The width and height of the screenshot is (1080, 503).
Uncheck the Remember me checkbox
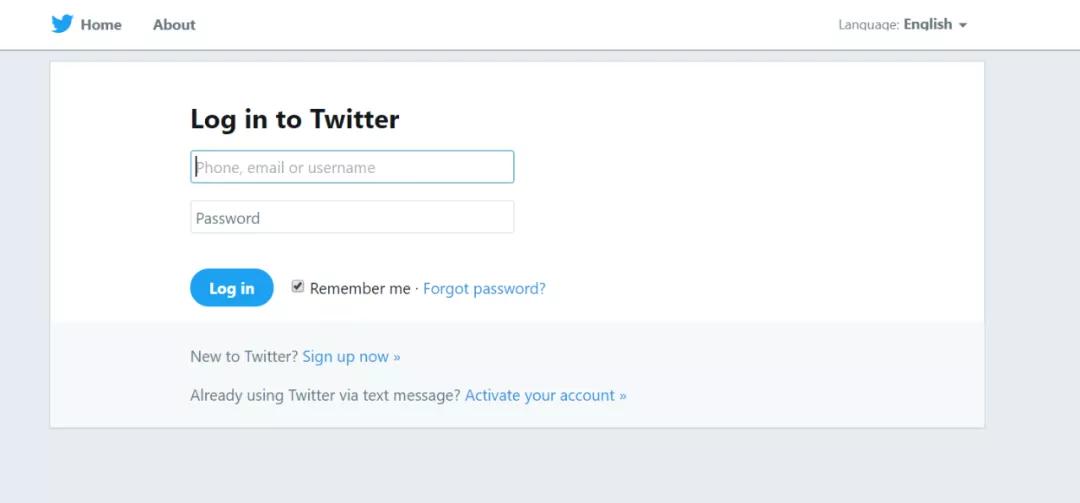298,287
